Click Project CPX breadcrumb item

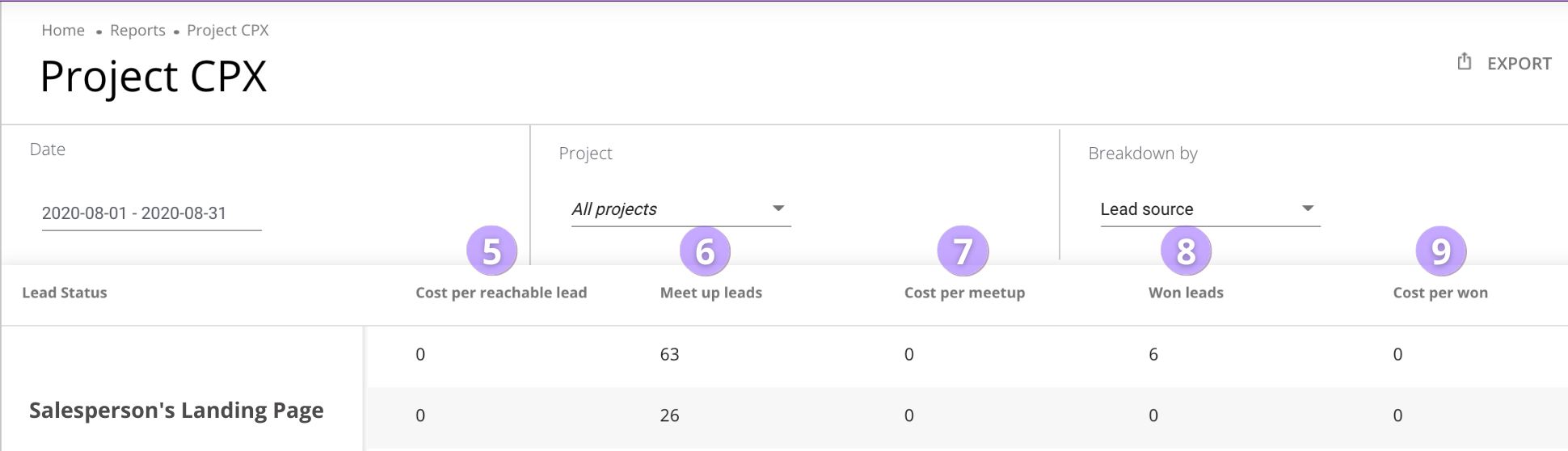point(227,31)
